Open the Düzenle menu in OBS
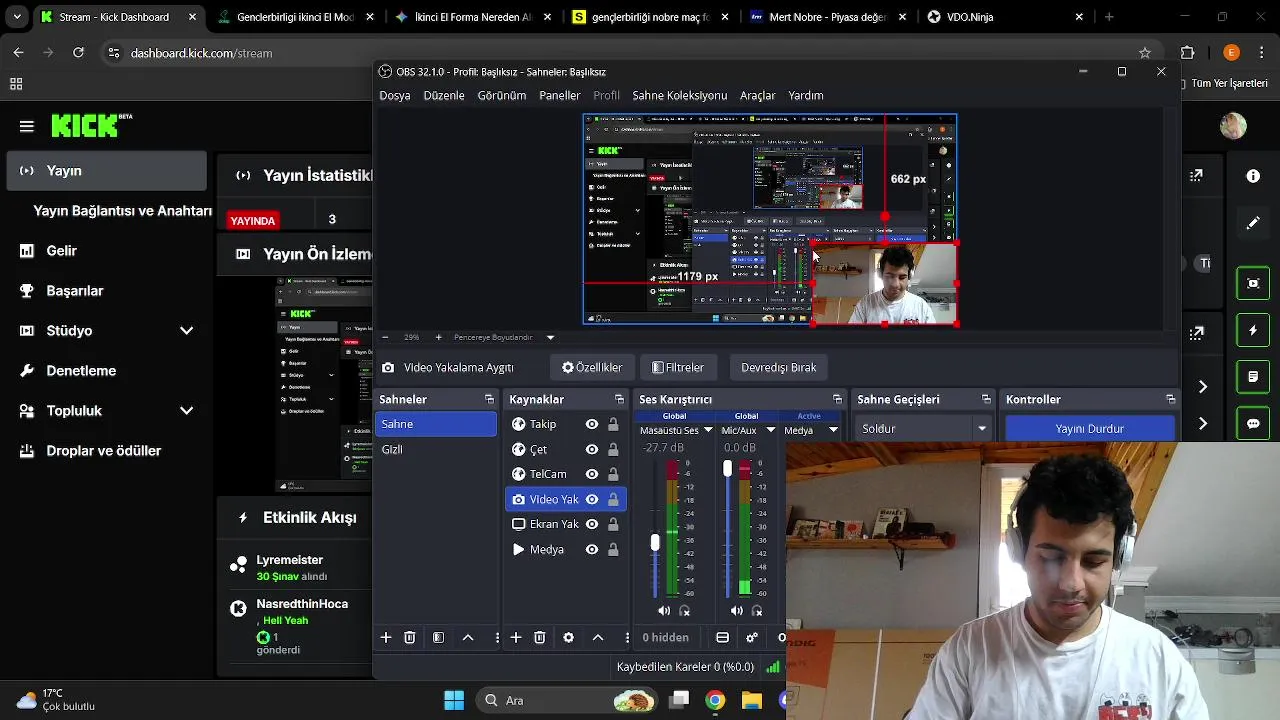Screen dimensions: 1280x720 click(x=444, y=95)
